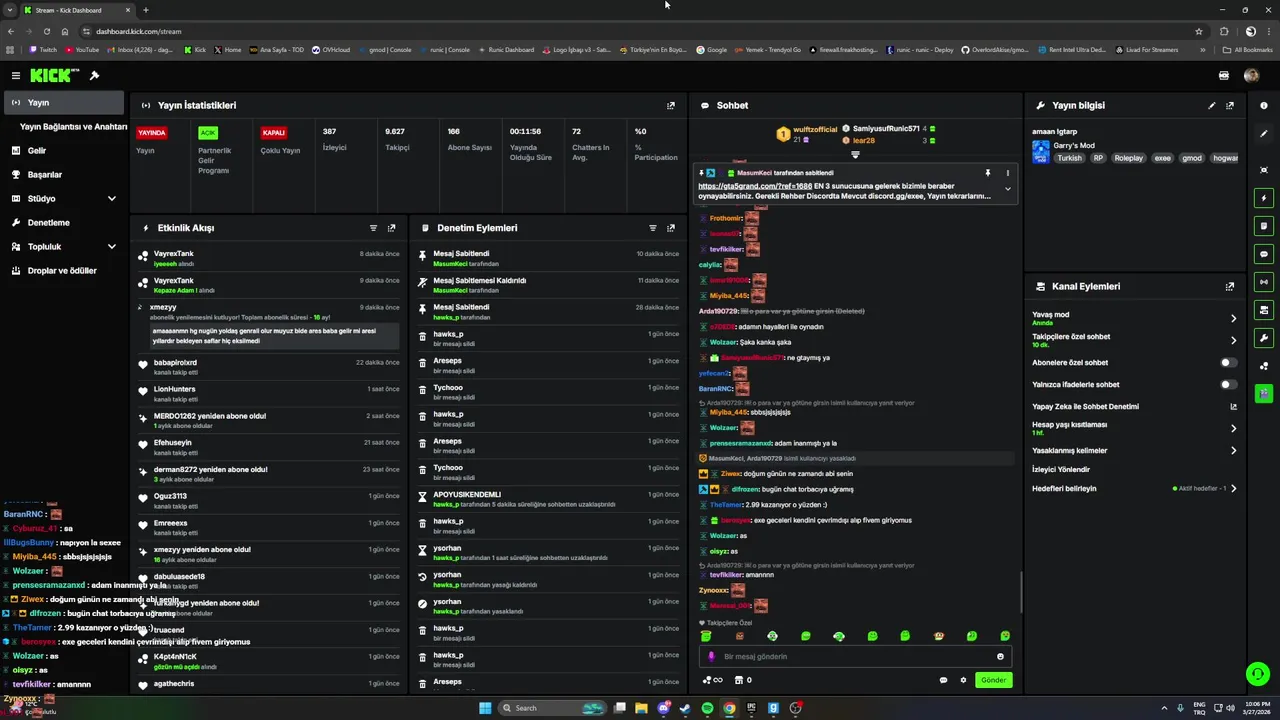Viewport: 1280px width, 720px height.
Task: Open the gta5grand.com pinned link
Action: pos(755,186)
